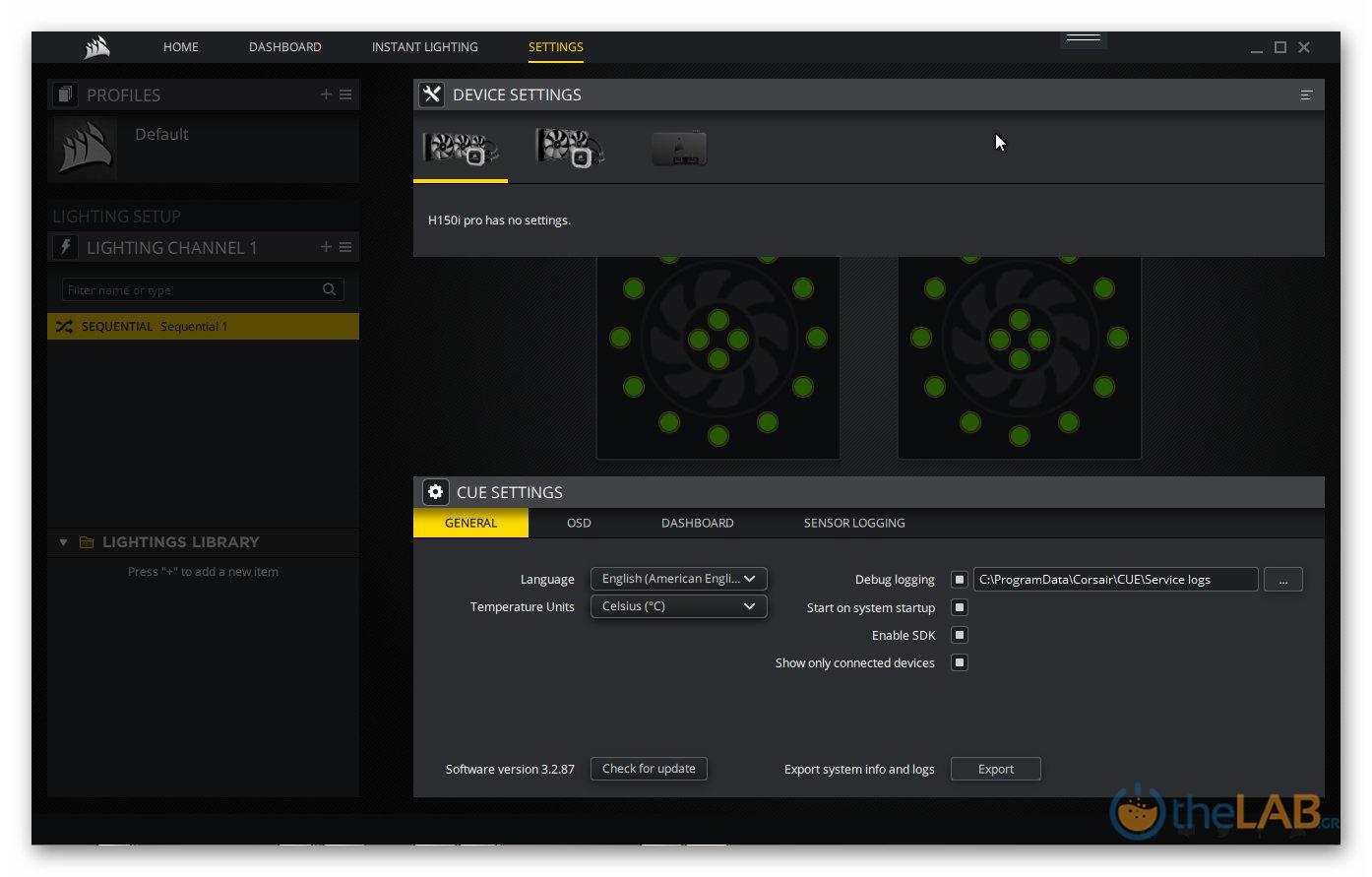Open the Language dropdown
The width and height of the screenshot is (1372, 877).
tap(679, 579)
